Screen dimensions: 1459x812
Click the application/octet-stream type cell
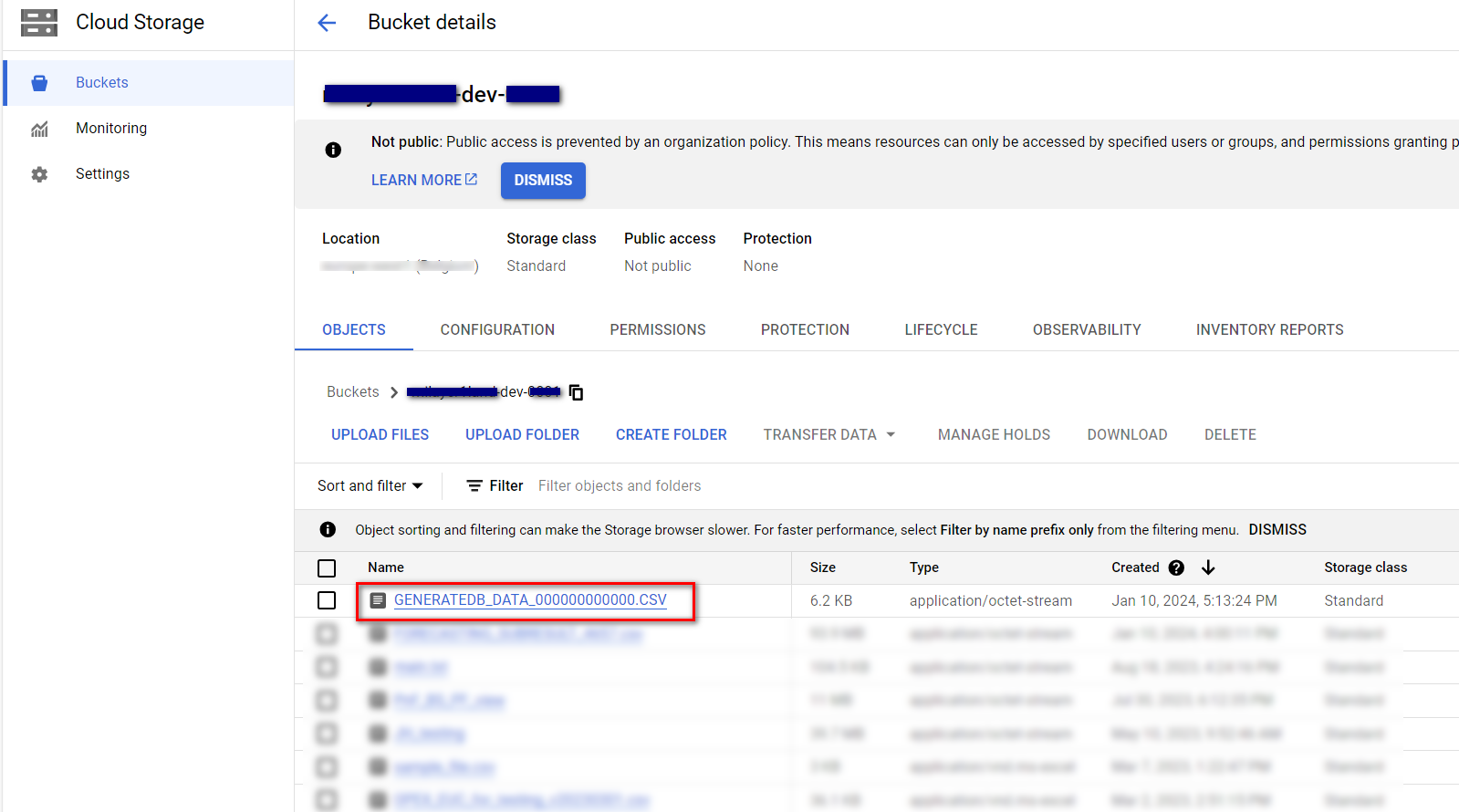click(991, 601)
